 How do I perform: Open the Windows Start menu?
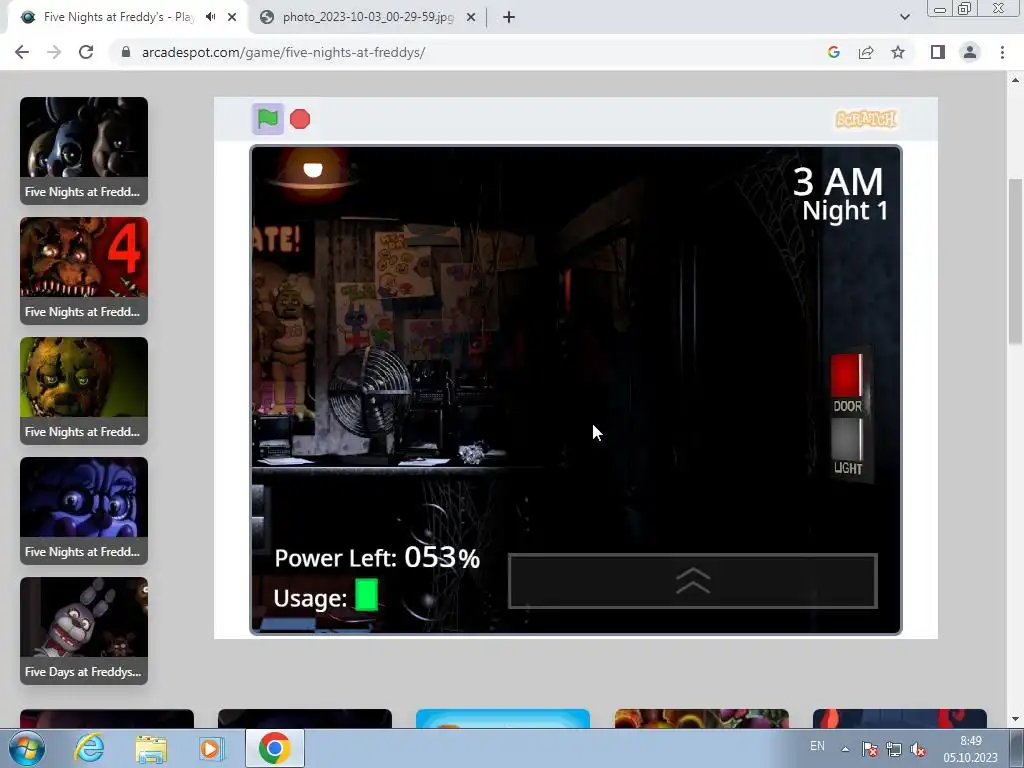pos(26,748)
